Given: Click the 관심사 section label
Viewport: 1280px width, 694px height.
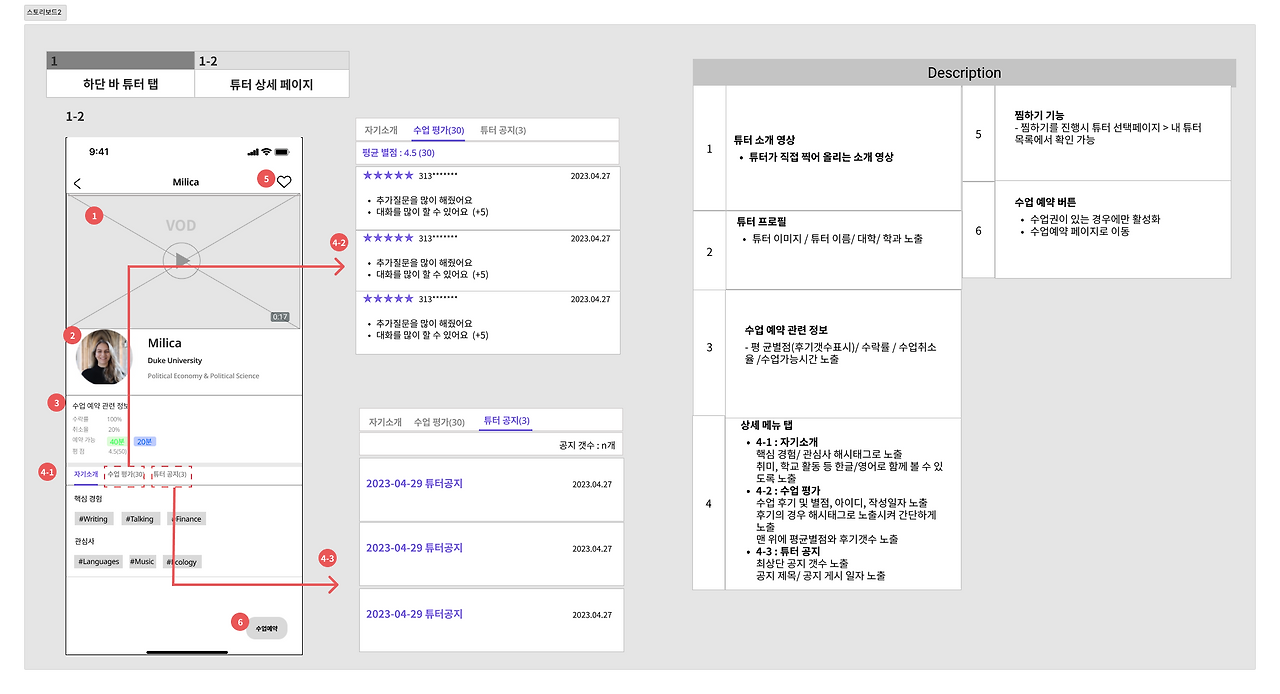Looking at the screenshot, I should coord(84,541).
